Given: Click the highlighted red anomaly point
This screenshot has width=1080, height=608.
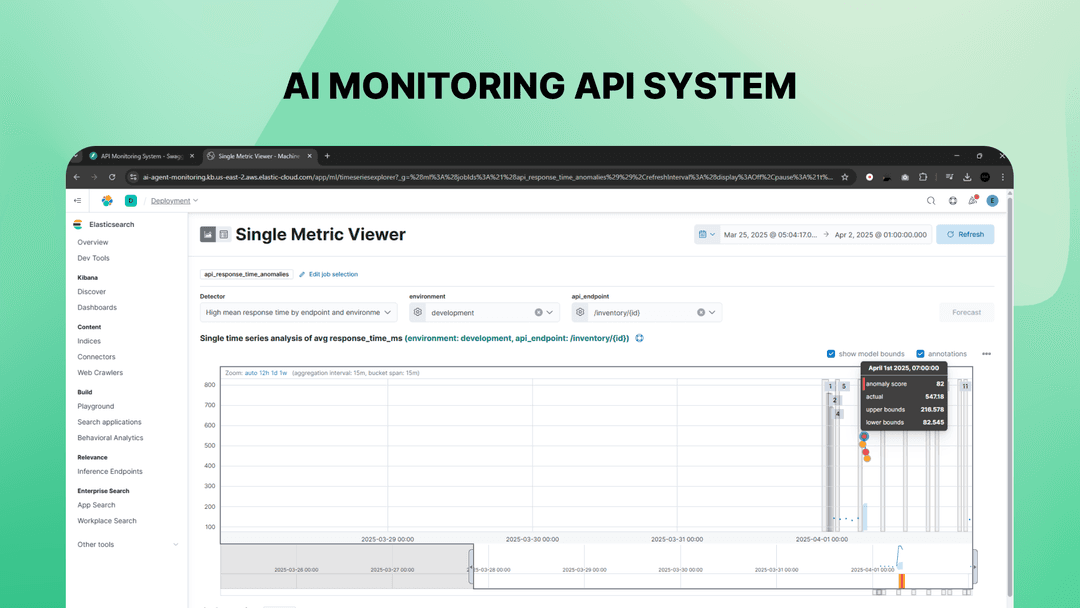Looking at the screenshot, I should (864, 437).
